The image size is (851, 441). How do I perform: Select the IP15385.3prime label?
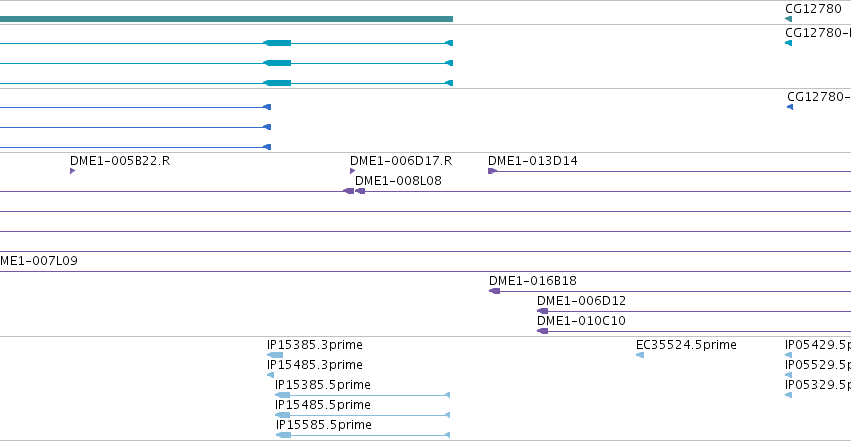click(315, 345)
